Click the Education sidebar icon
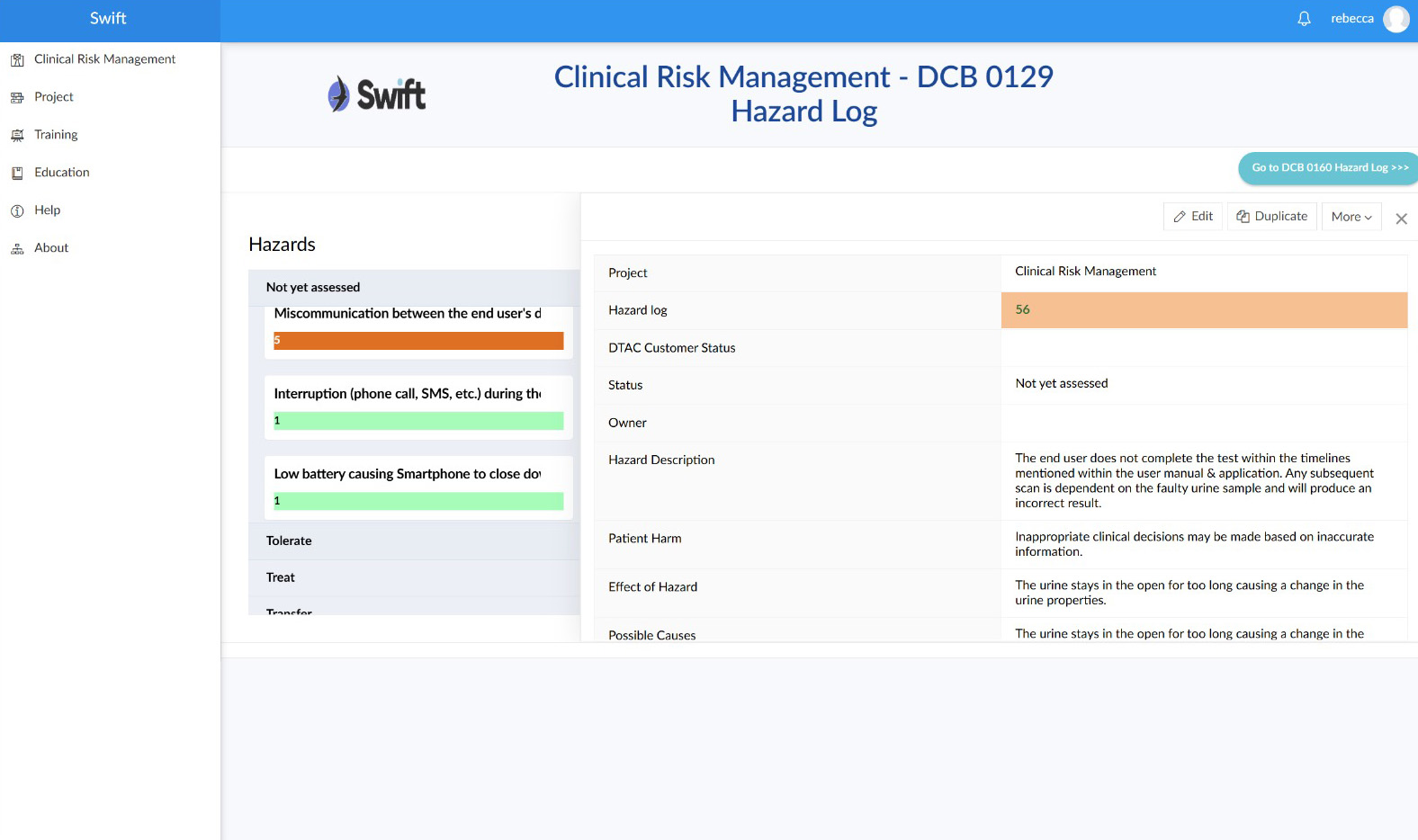Image resolution: width=1418 pixels, height=840 pixels. tap(17, 174)
